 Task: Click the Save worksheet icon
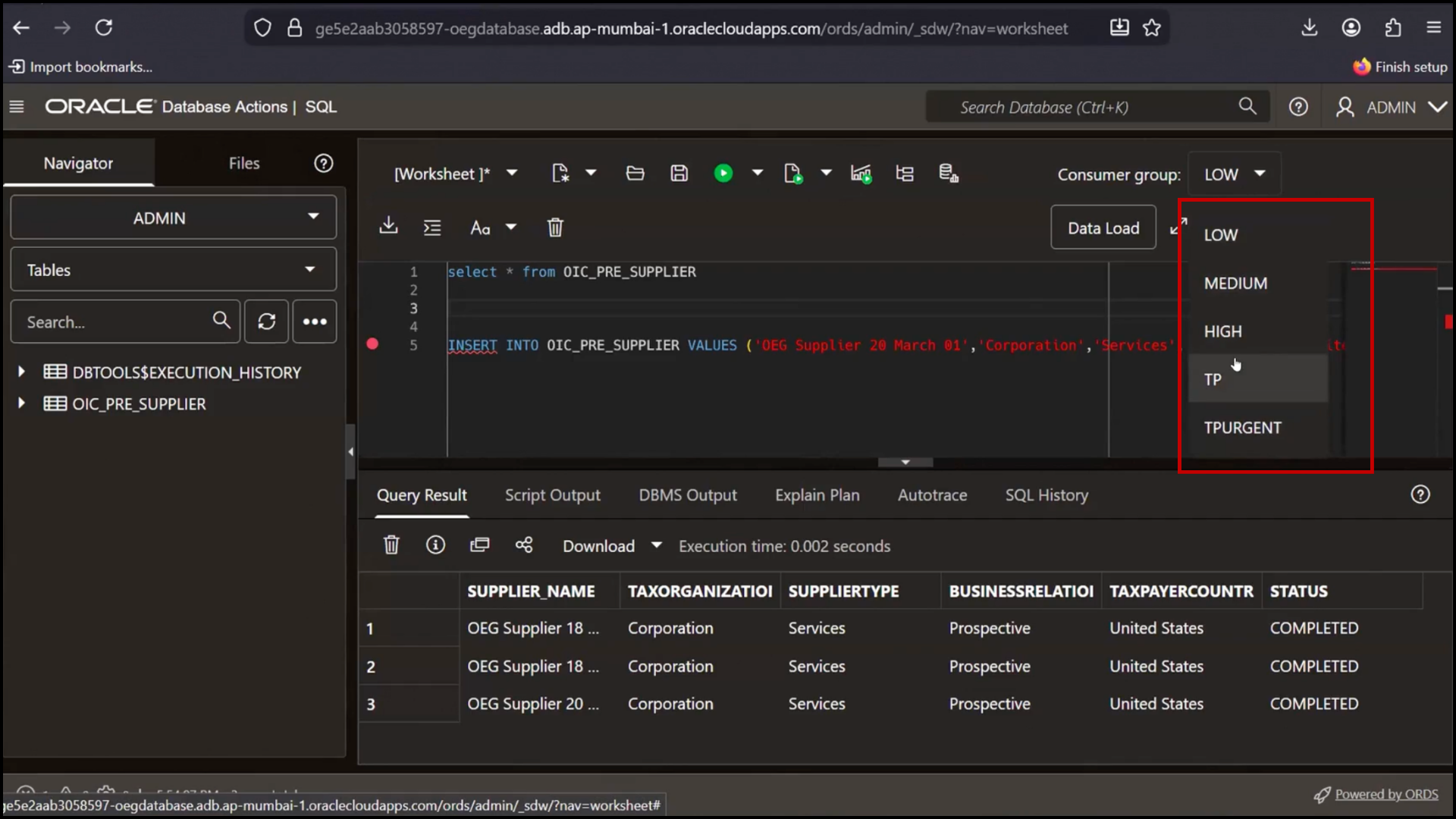click(679, 174)
